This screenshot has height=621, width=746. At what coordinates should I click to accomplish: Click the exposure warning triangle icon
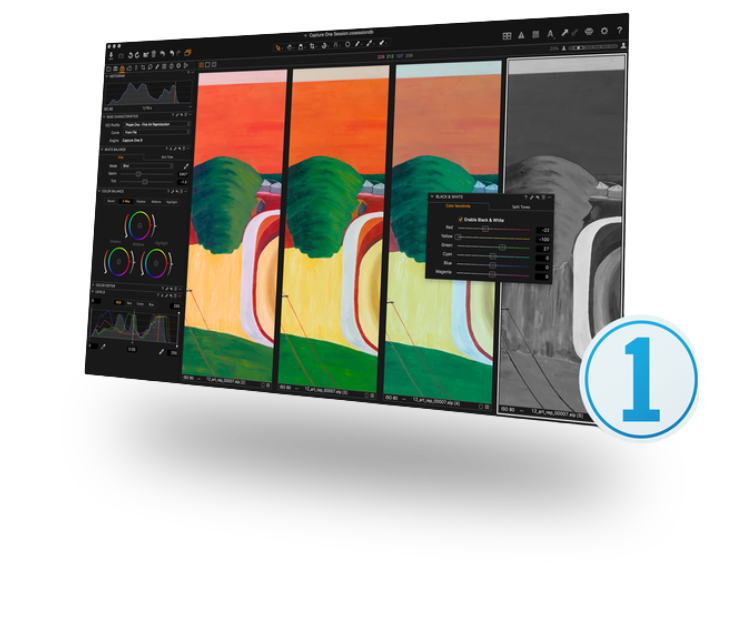522,35
